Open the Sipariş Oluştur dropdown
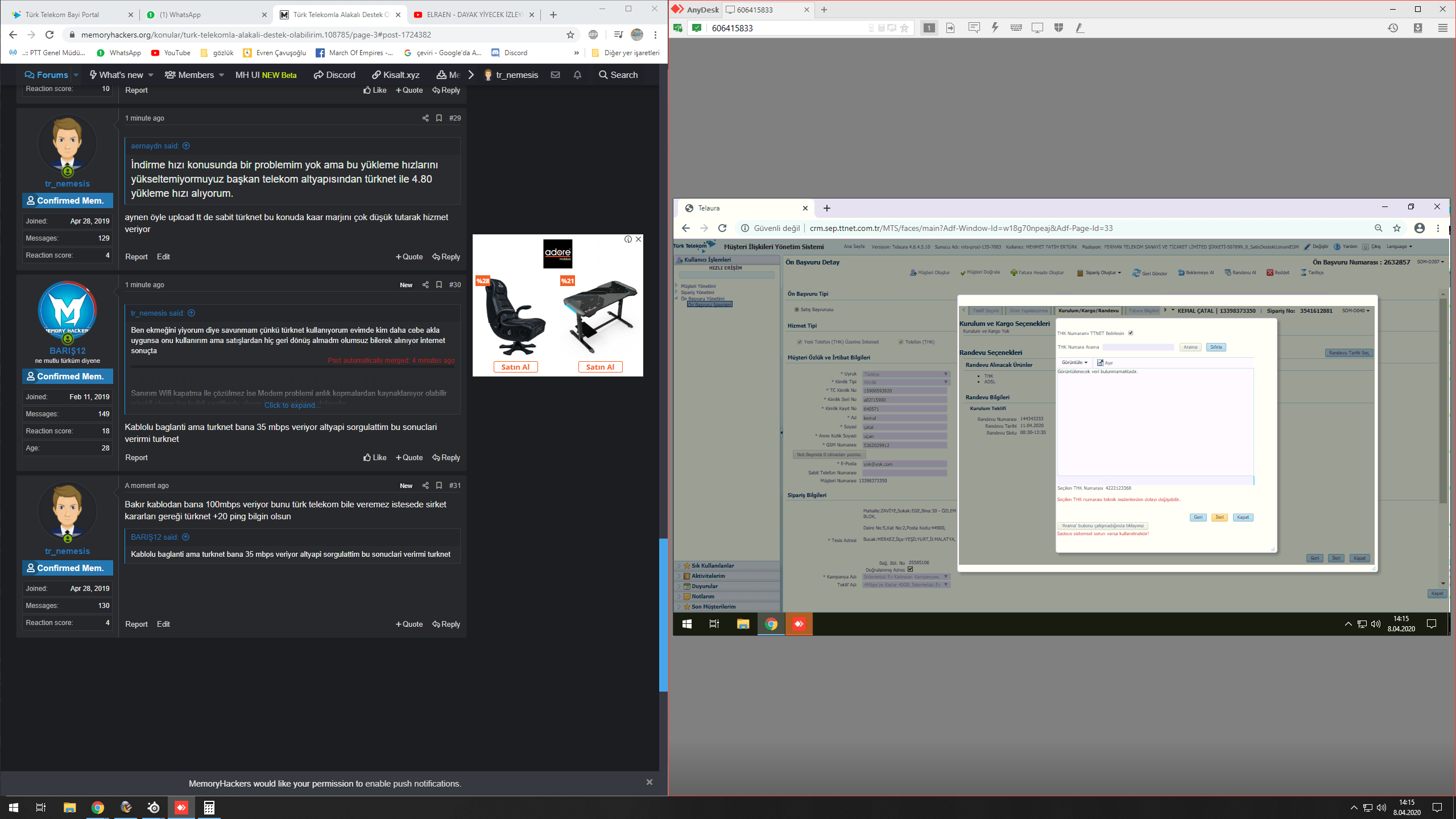Viewport: 1456px width, 819px height. pyautogui.click(x=1100, y=273)
